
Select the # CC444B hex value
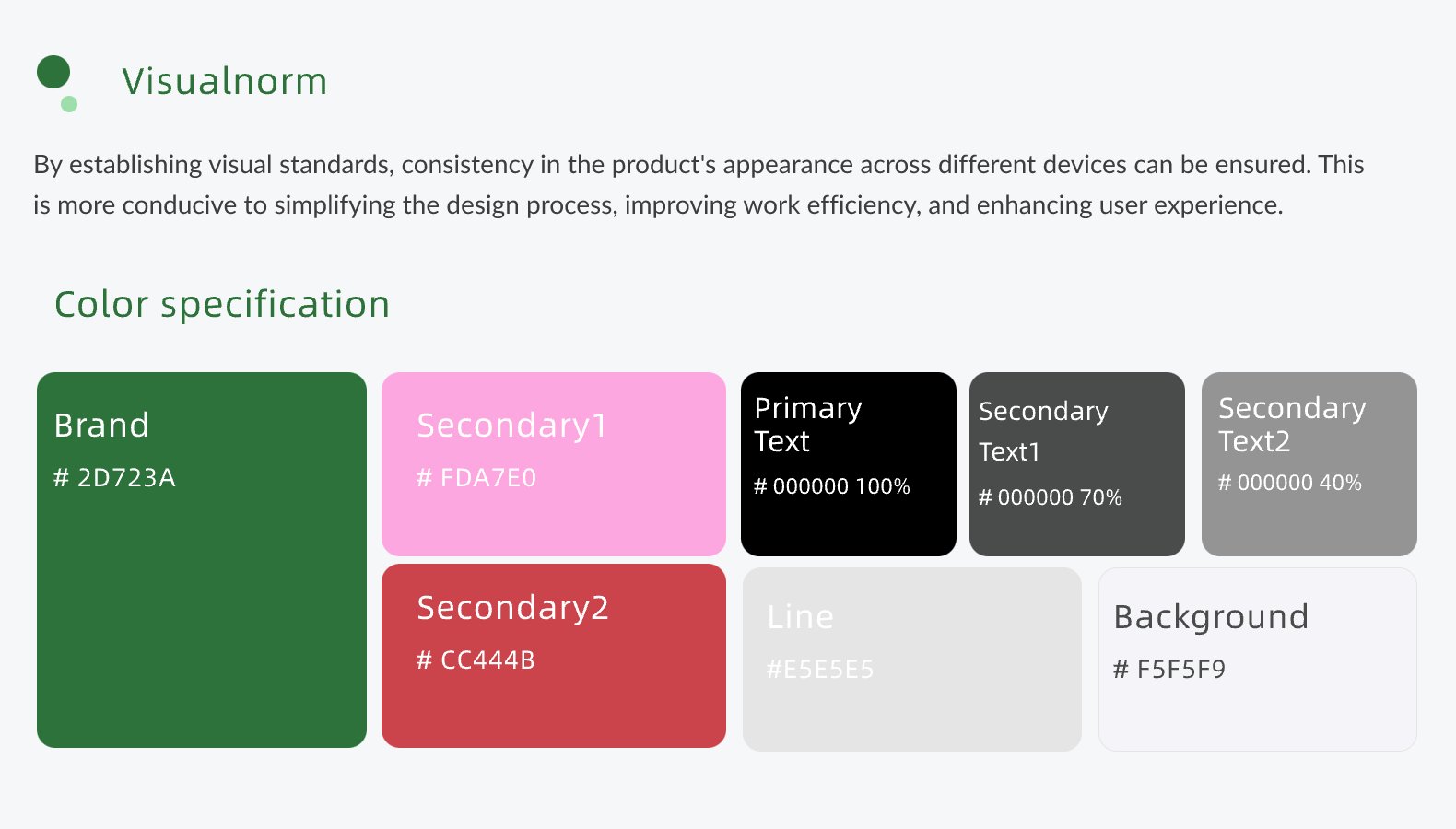476,660
